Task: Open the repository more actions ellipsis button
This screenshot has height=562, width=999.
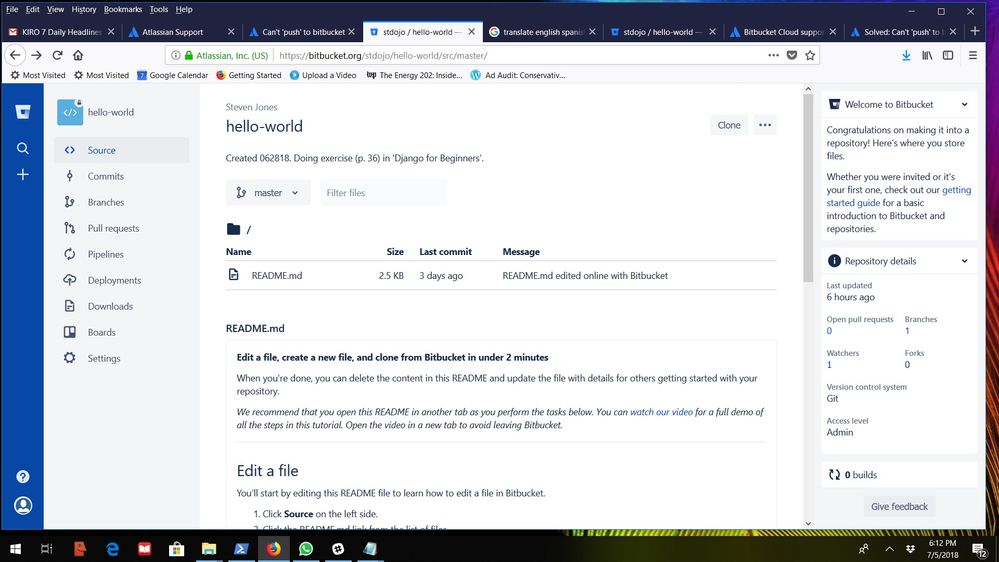Action: point(765,125)
